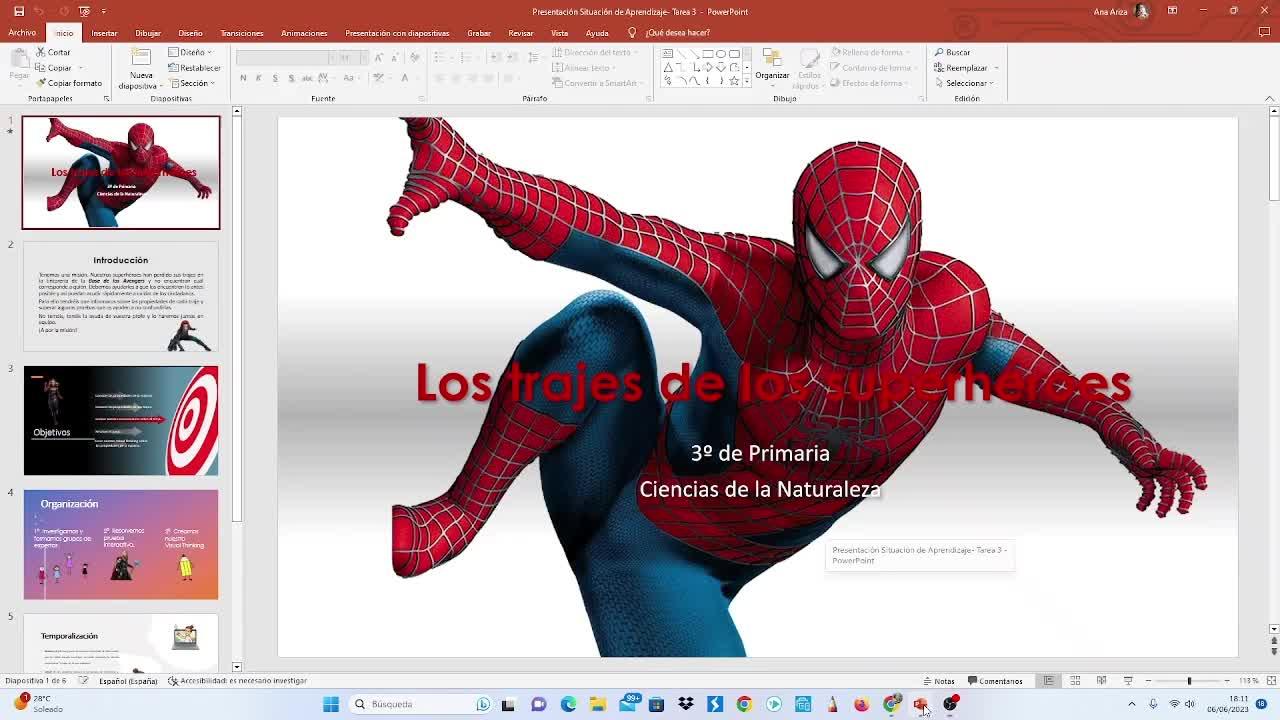
Task: Open the Organizar arrange tool
Action: click(772, 65)
